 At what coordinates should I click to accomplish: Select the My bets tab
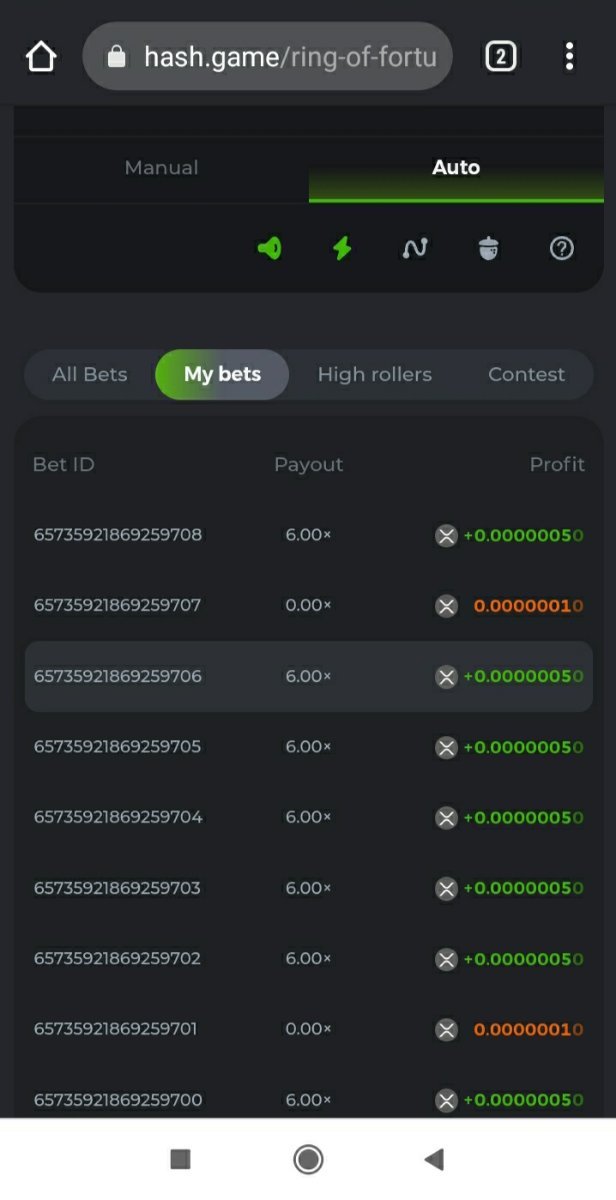click(222, 375)
